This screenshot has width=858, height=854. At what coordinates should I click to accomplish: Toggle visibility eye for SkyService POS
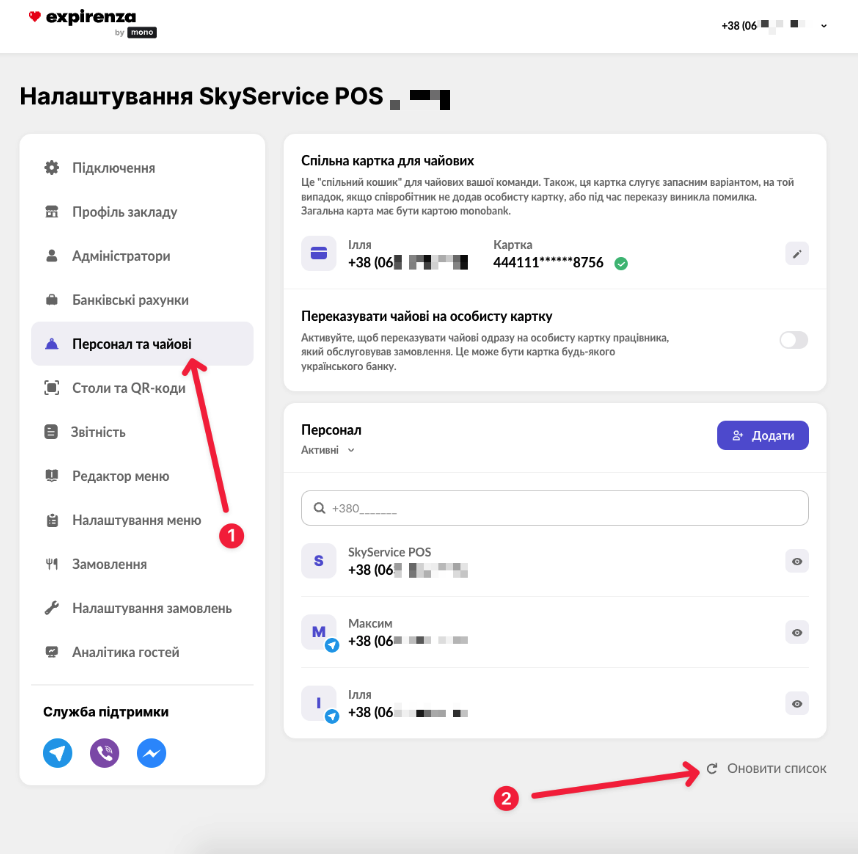[x=796, y=562]
